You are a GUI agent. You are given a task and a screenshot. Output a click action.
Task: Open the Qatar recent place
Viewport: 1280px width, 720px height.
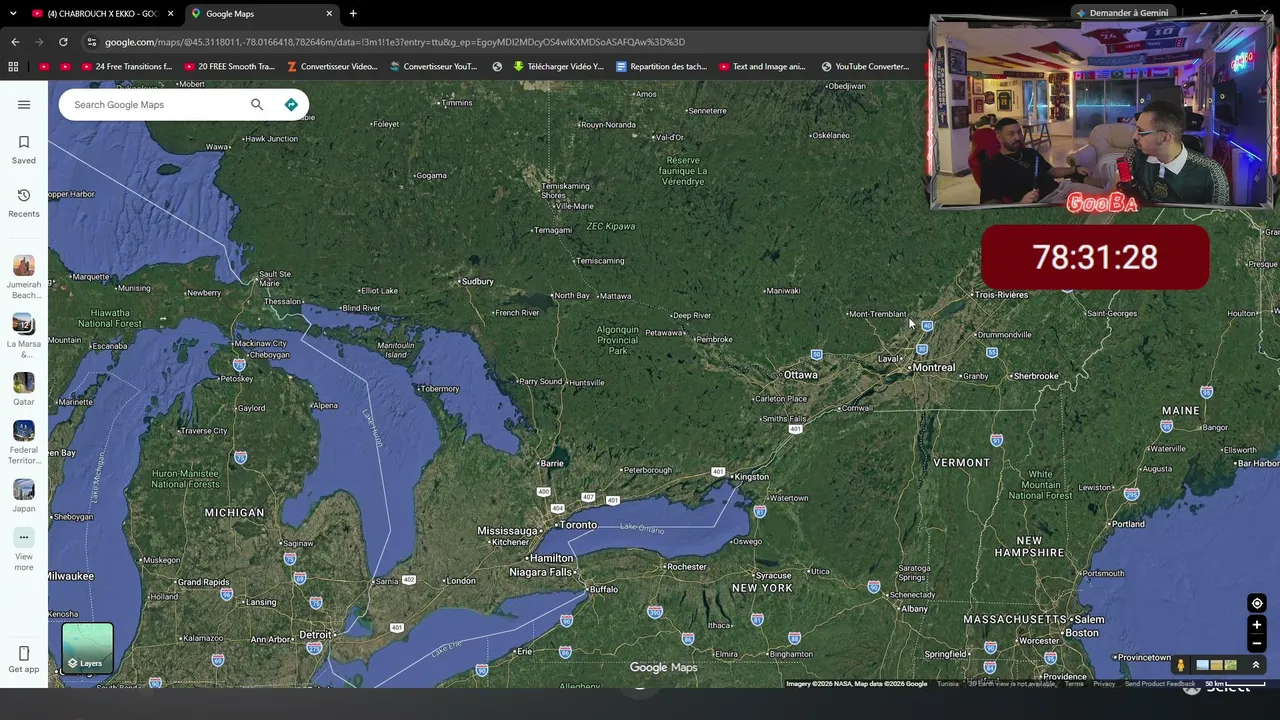click(24, 389)
